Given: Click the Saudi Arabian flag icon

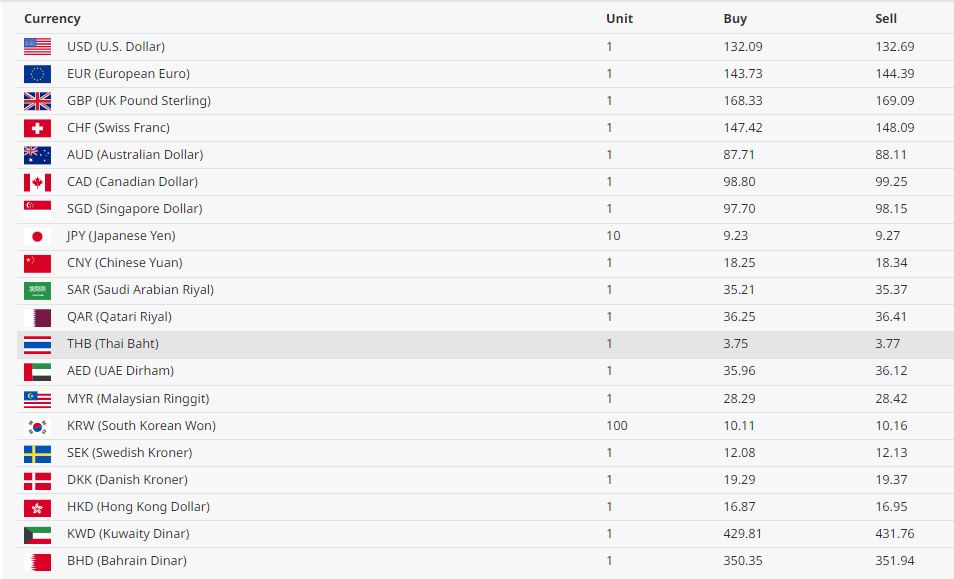Looking at the screenshot, I should point(37,290).
